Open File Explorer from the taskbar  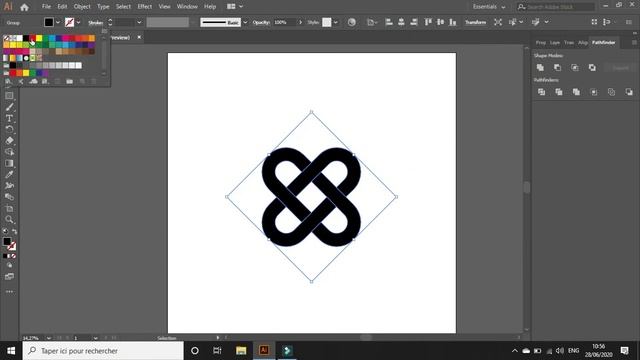241,351
